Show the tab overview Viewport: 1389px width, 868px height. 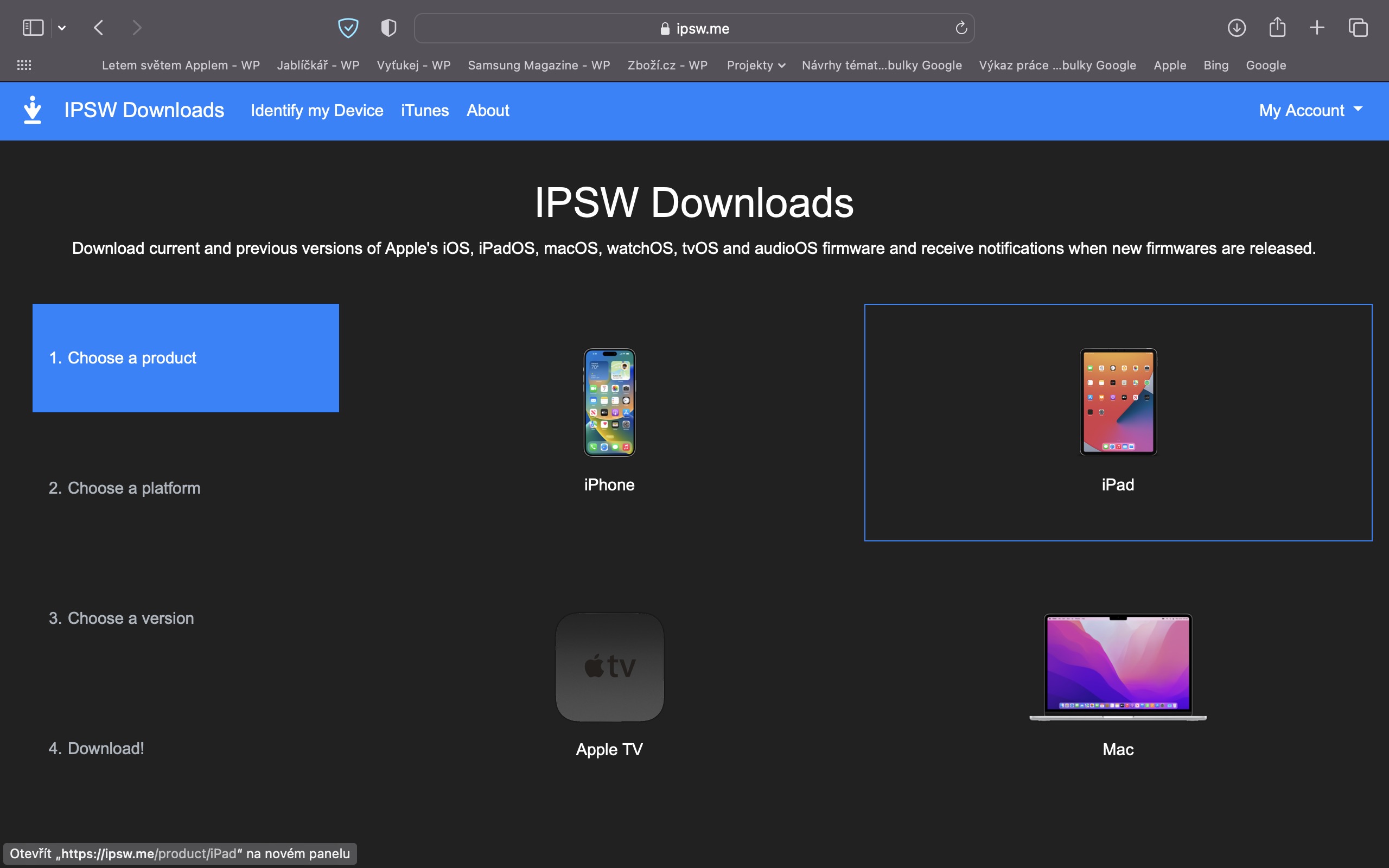point(1358,28)
